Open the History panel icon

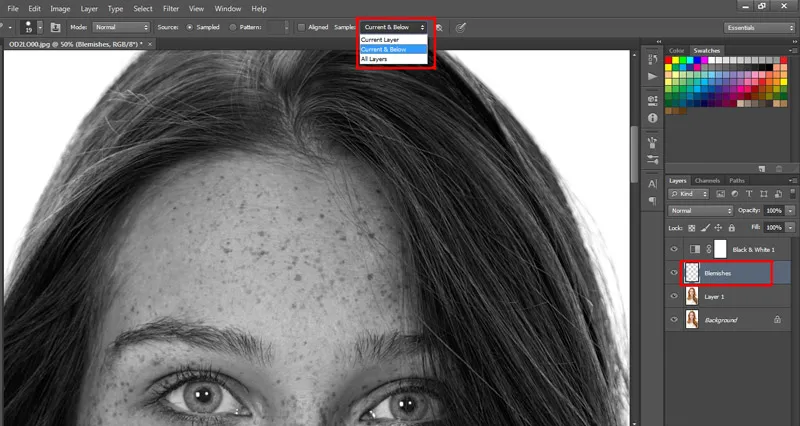(653, 59)
